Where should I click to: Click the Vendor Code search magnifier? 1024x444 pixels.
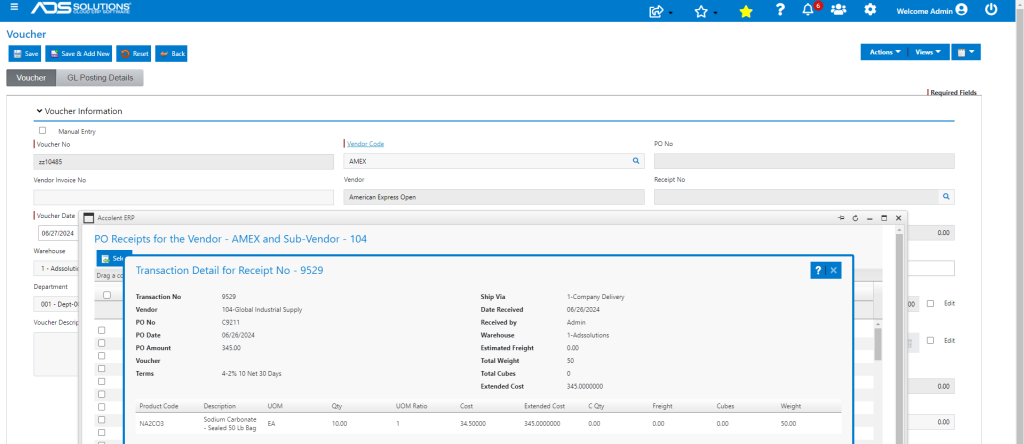tap(635, 160)
